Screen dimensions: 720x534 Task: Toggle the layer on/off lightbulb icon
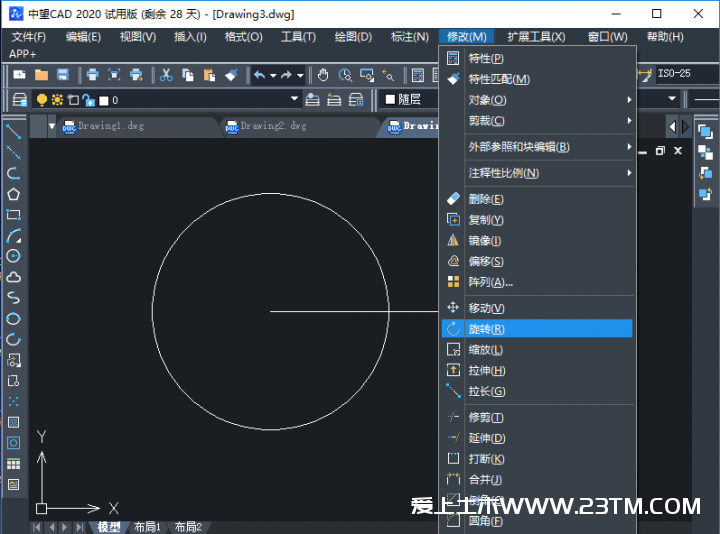(42, 100)
